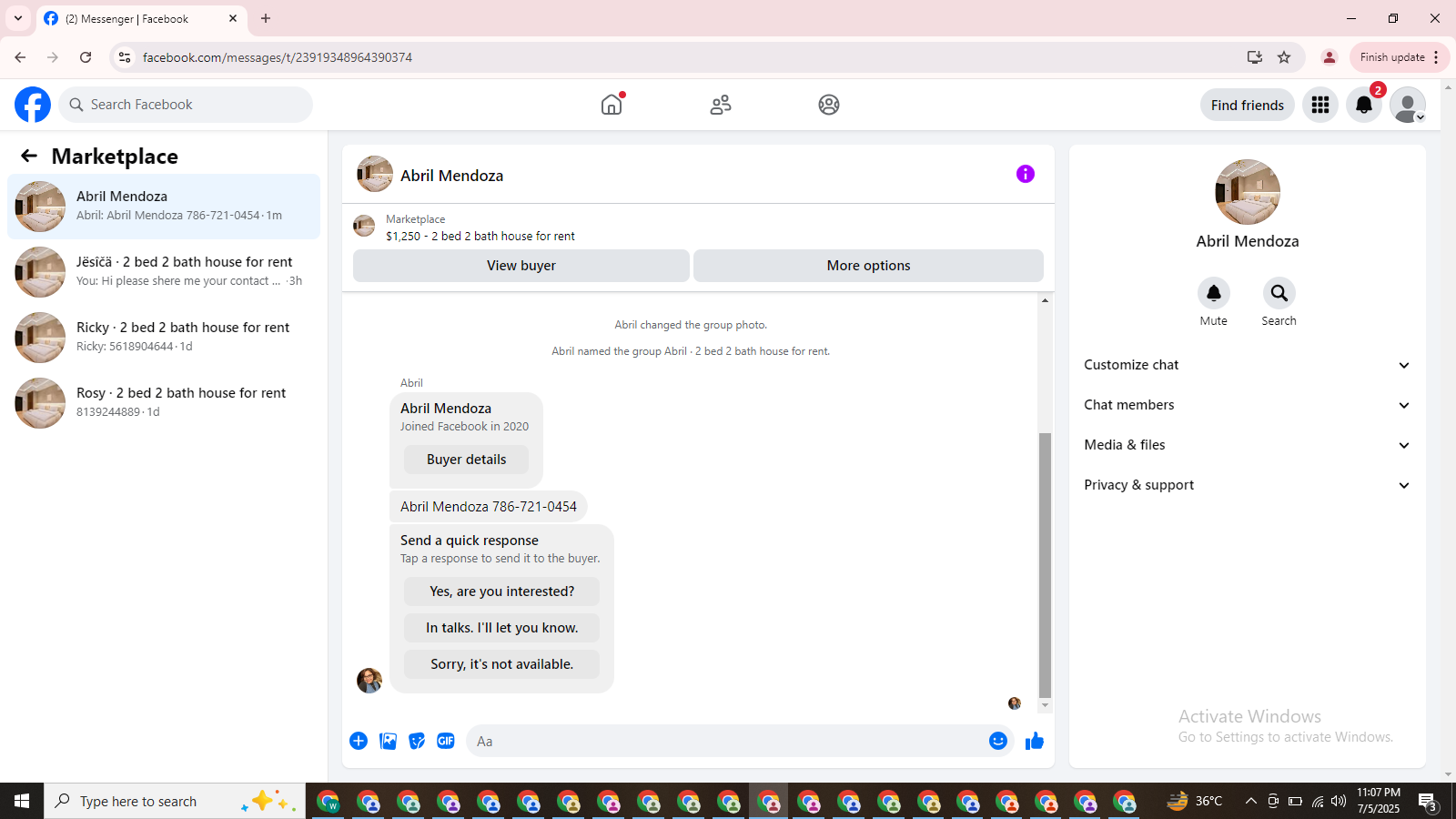
Task: Open the Groups icon in top navigation
Action: pyautogui.click(x=829, y=105)
